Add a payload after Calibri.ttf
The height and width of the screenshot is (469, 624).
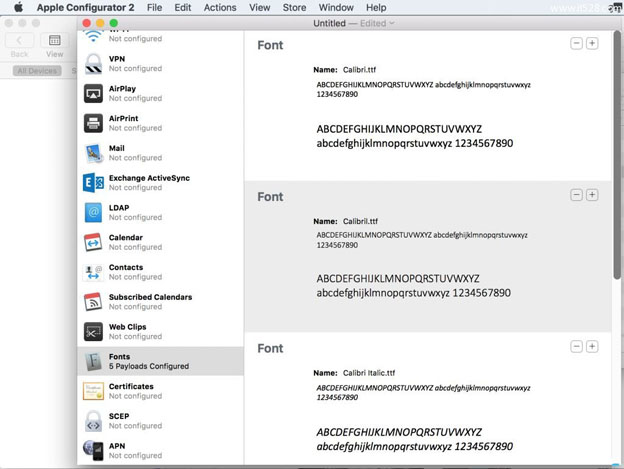[592, 43]
